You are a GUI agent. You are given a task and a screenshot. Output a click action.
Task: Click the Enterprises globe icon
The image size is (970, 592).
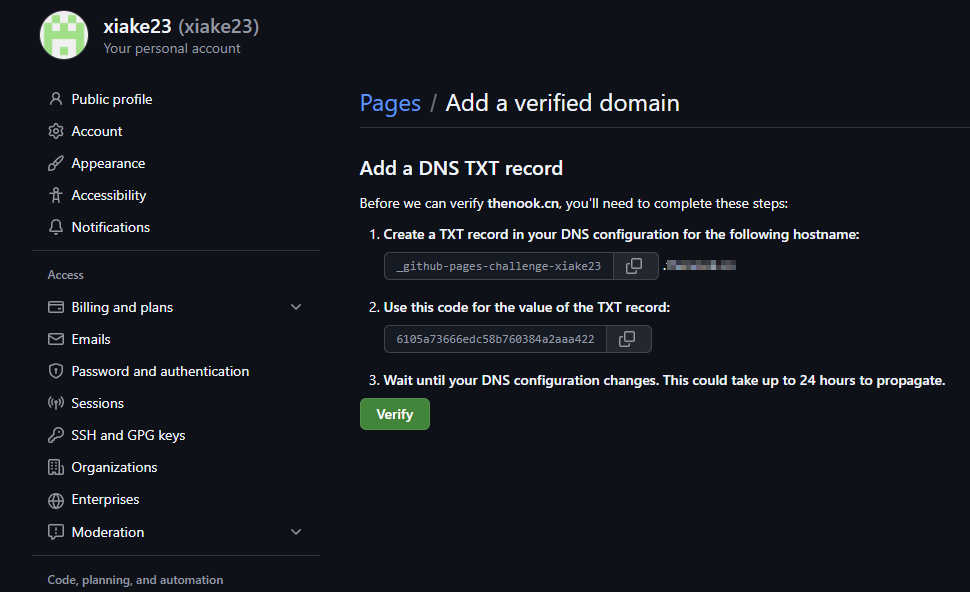point(56,500)
